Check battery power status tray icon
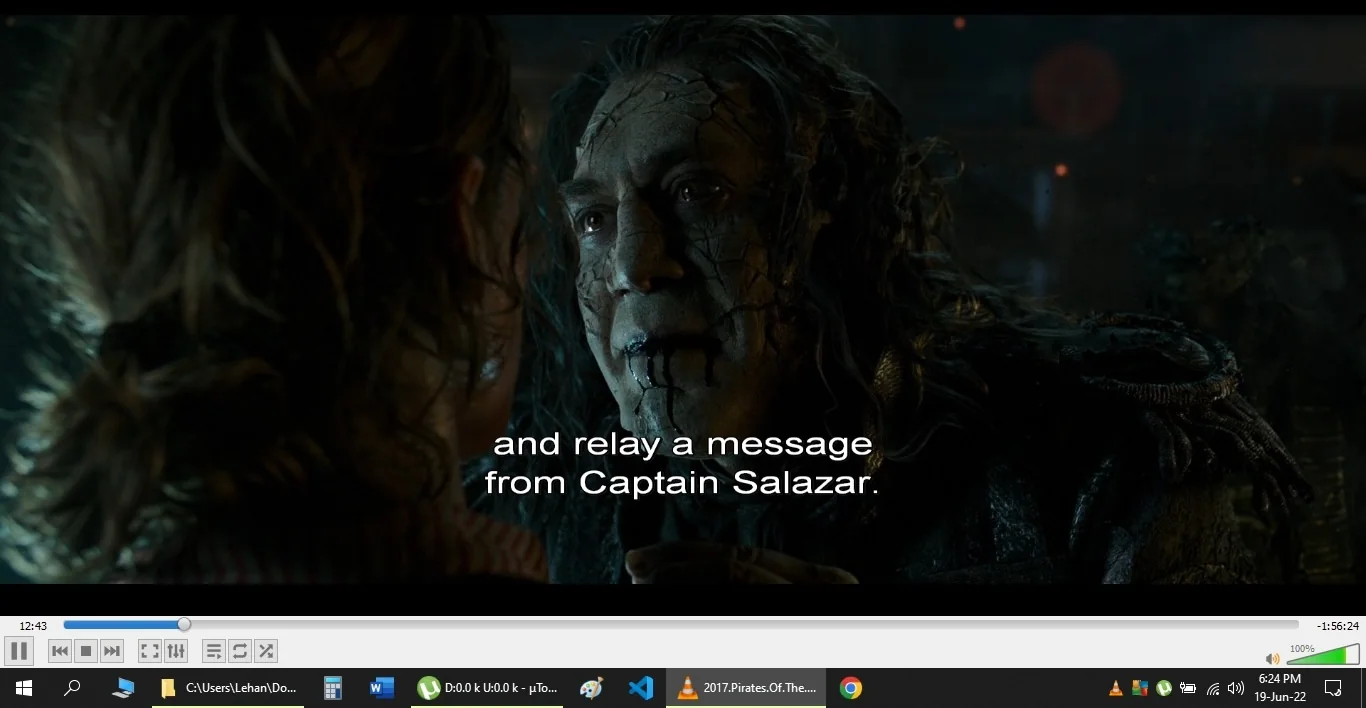The width and height of the screenshot is (1366, 708). [1188, 688]
